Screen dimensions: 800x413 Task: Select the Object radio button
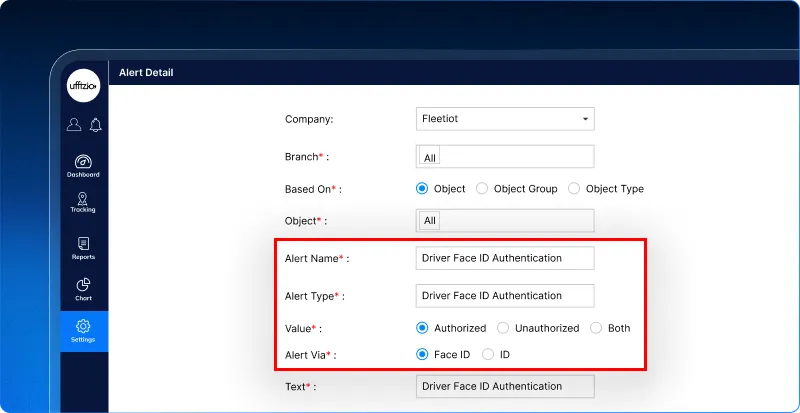tap(421, 189)
